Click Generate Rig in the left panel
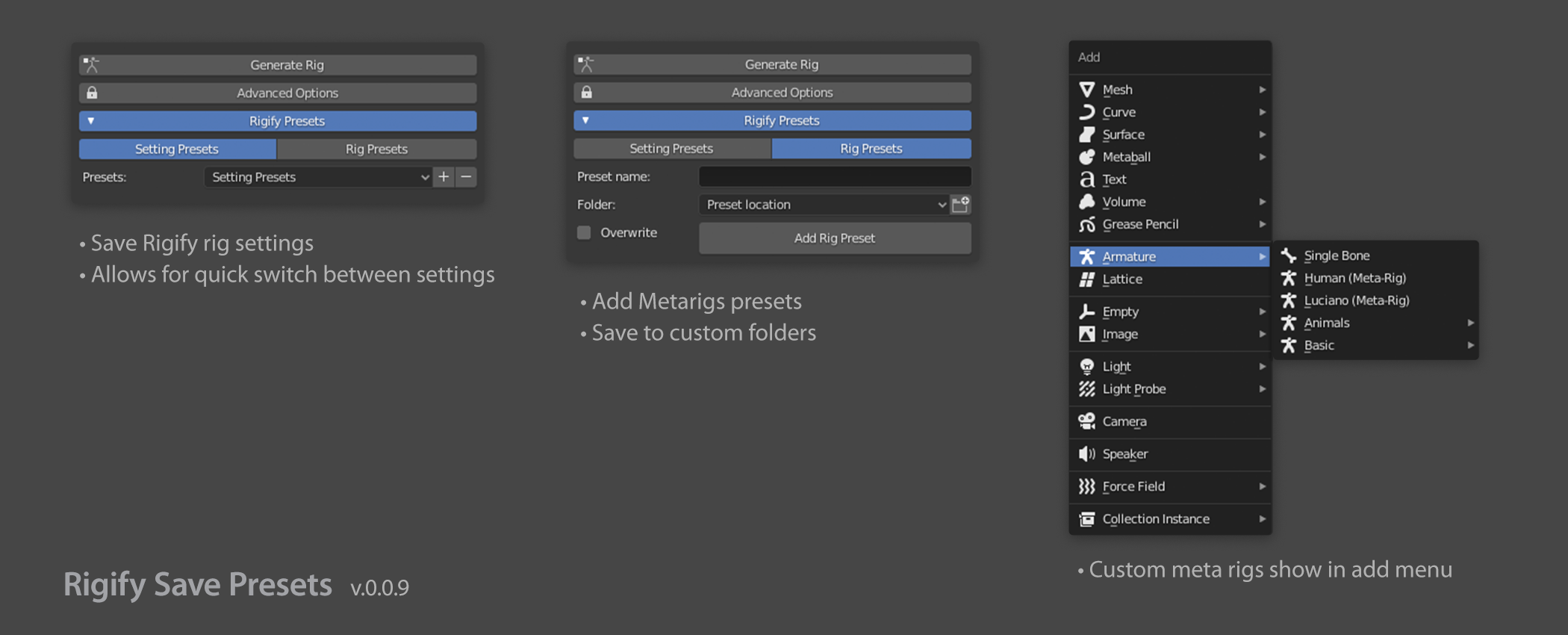The image size is (1568, 635). point(278,65)
